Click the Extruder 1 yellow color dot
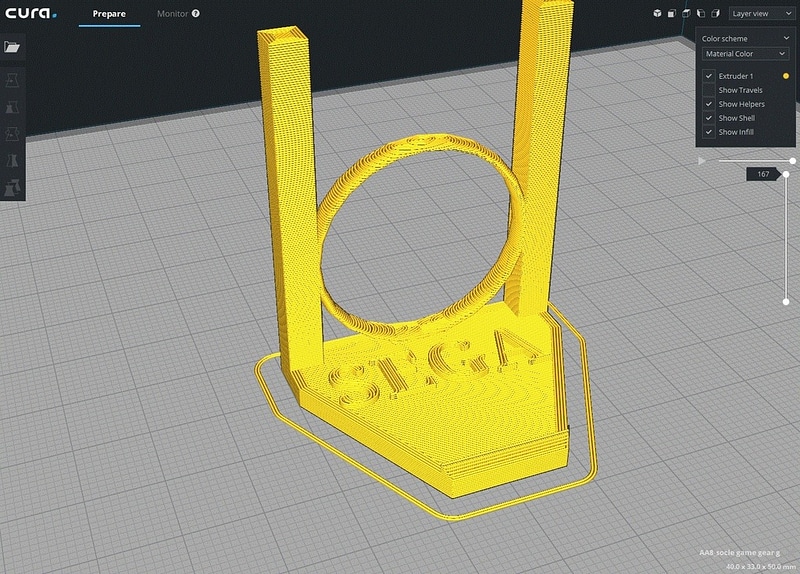800x574 pixels. (x=786, y=76)
